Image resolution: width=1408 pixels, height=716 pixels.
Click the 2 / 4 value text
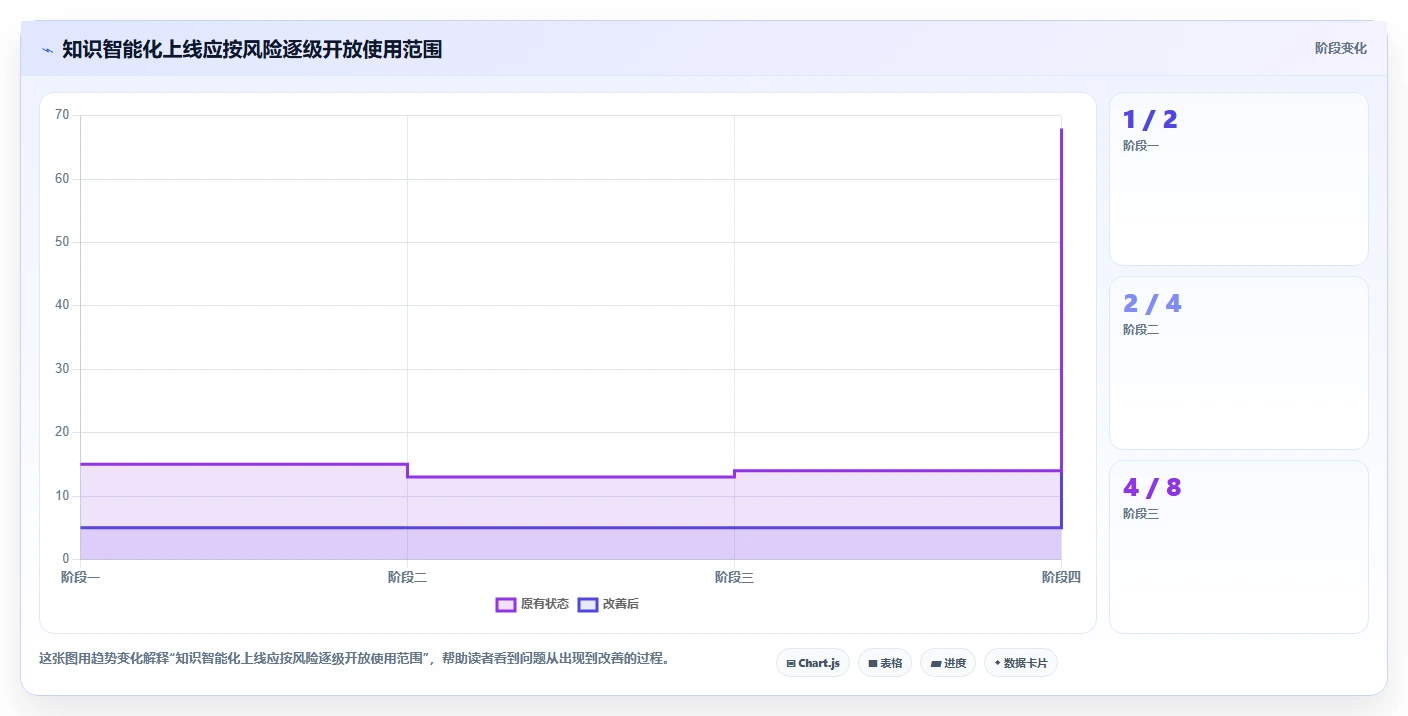click(1152, 304)
